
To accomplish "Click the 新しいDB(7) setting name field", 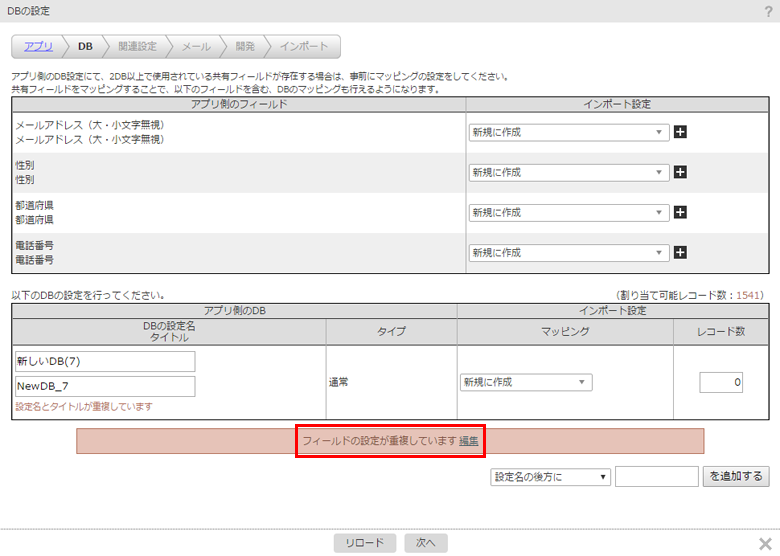I will (105, 362).
